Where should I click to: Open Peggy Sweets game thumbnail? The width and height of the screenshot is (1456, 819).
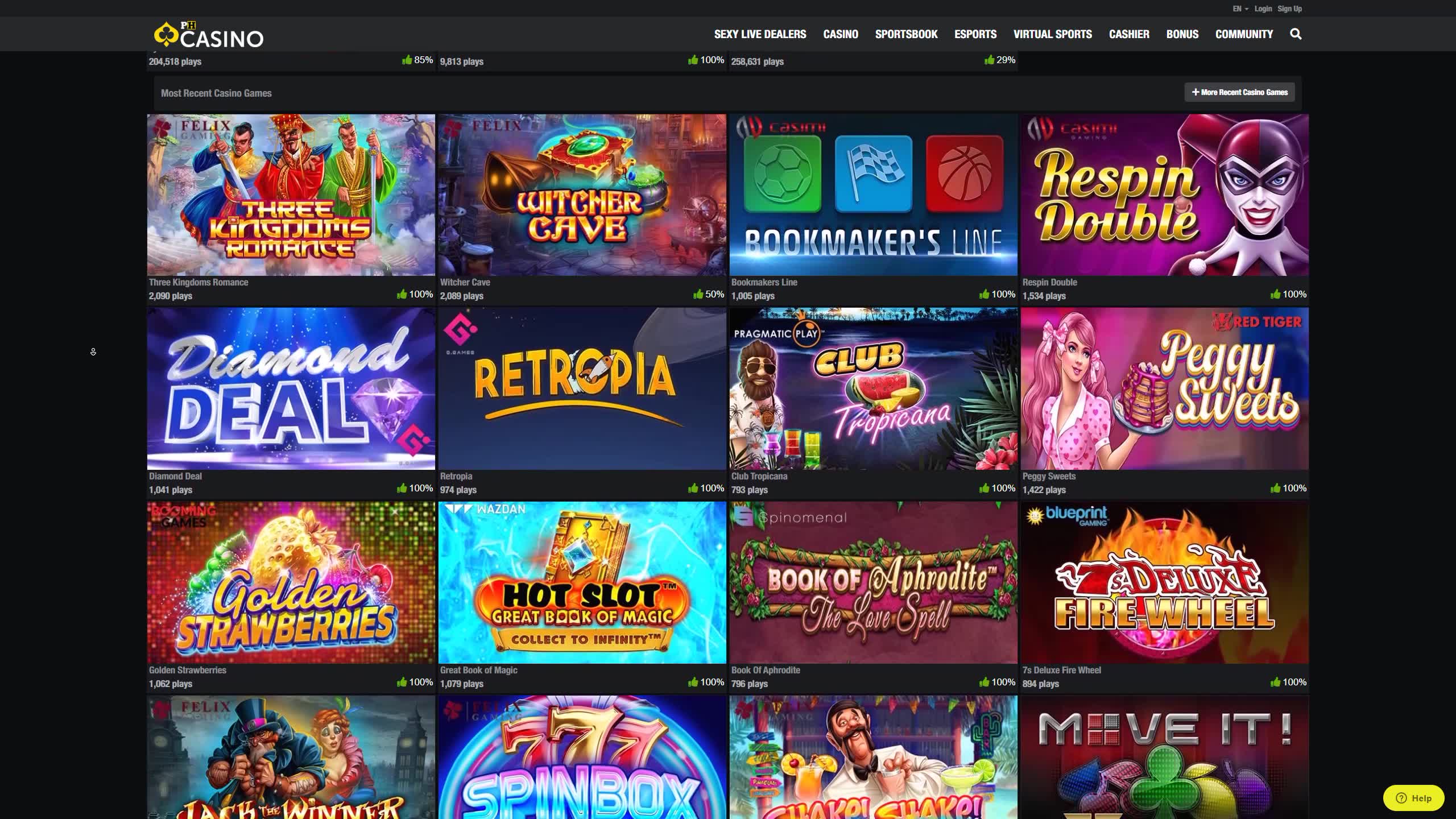(1165, 389)
